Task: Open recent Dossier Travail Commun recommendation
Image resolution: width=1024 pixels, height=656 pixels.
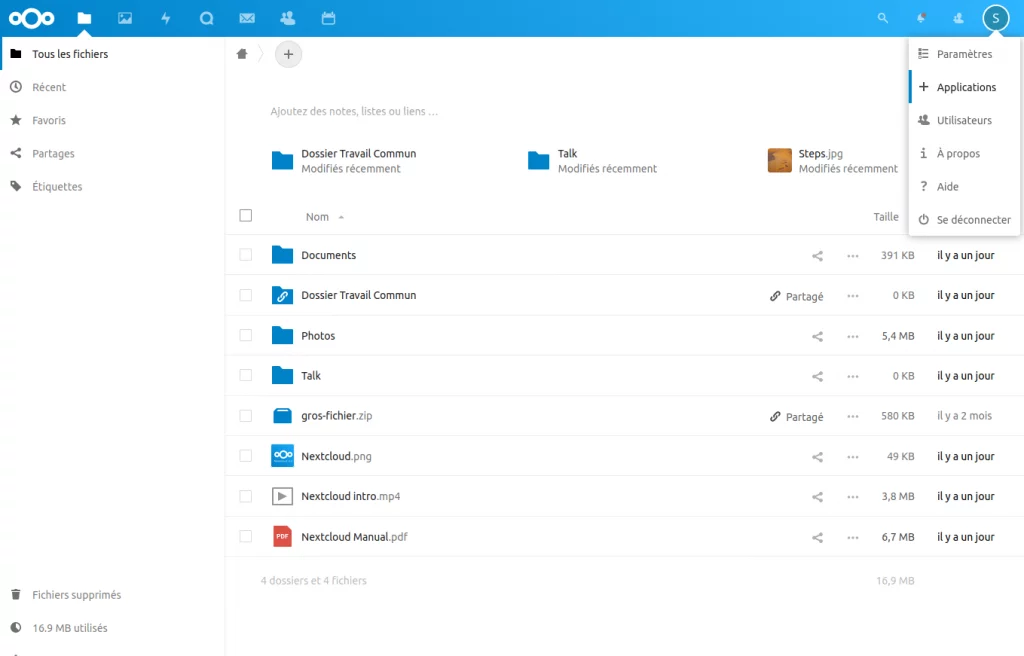Action: pyautogui.click(x=344, y=161)
